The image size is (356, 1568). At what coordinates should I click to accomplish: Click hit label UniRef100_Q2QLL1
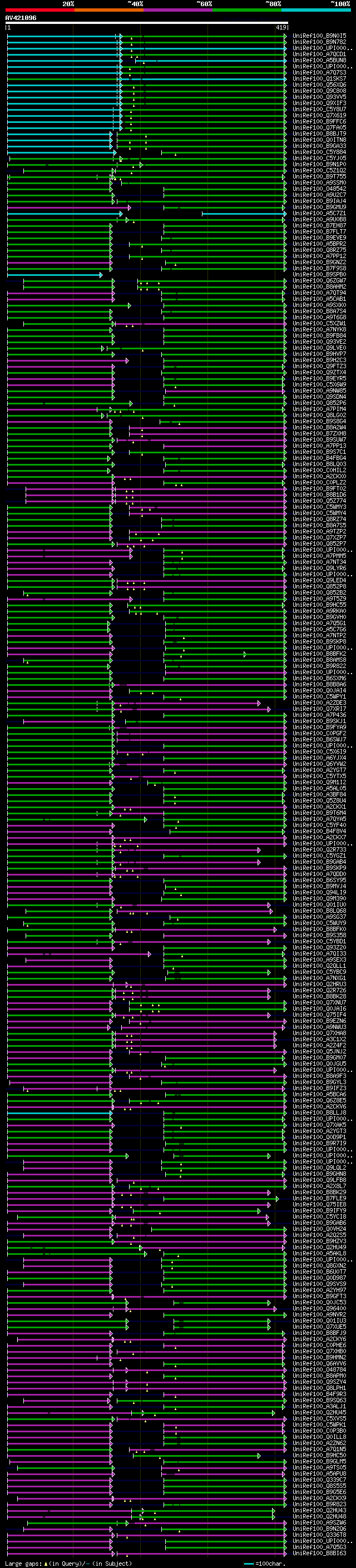tap(319, 966)
